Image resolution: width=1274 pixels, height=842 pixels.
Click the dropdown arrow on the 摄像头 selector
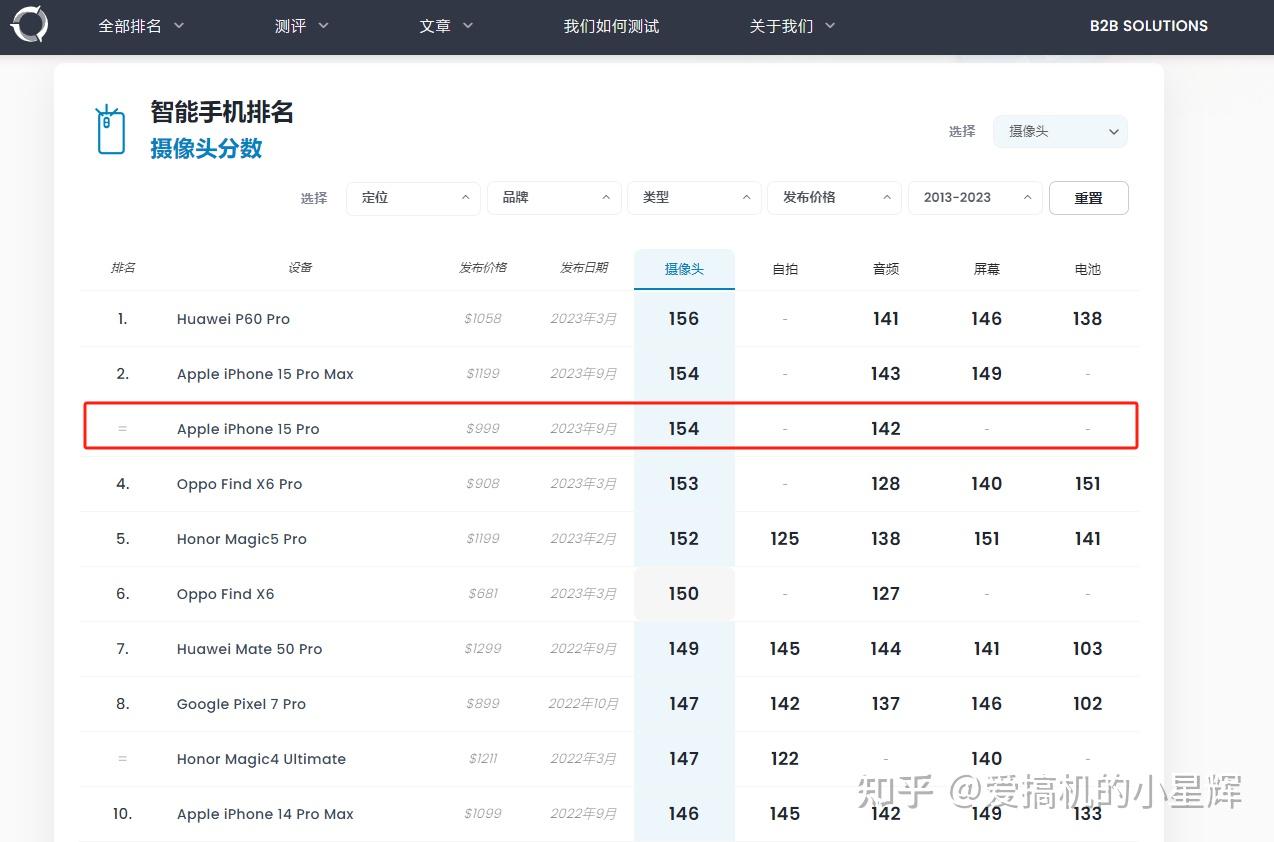pos(1113,131)
